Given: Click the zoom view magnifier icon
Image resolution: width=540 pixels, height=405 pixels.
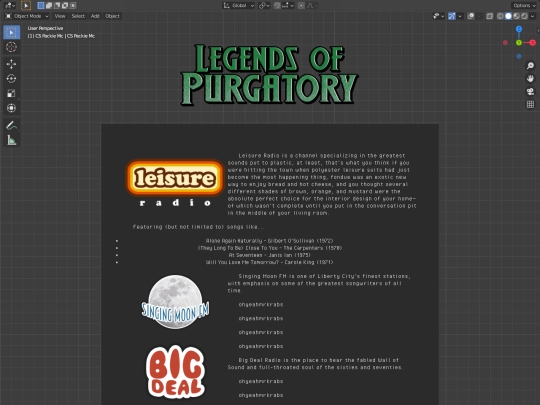Looking at the screenshot, I should pos(530,65).
